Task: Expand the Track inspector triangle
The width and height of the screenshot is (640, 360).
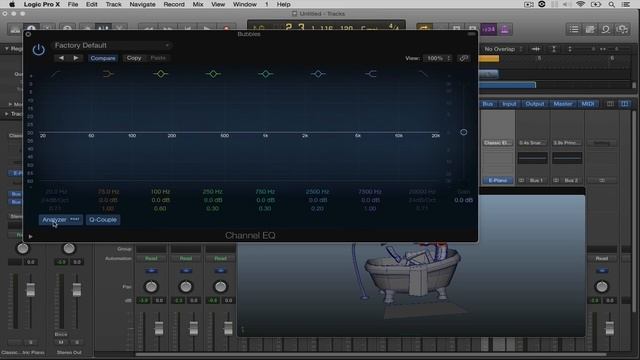Action: point(7,114)
